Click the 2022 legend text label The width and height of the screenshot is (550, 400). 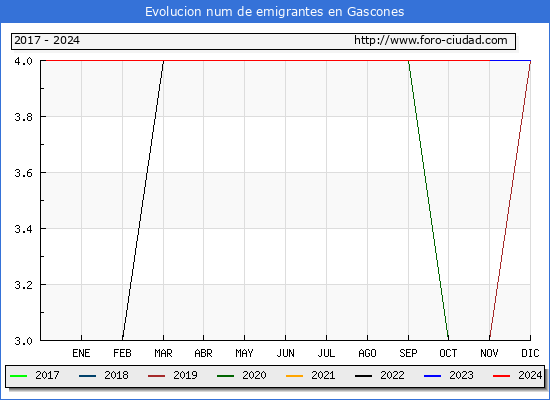(392, 375)
